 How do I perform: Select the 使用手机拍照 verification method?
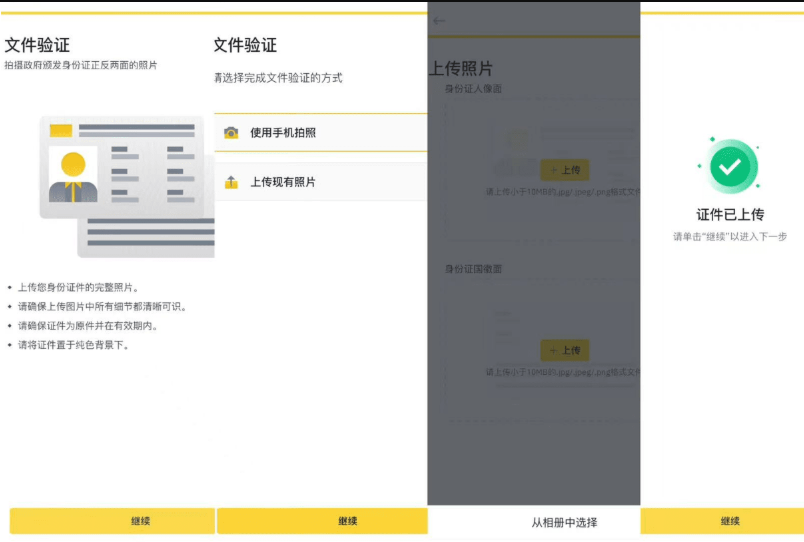(320, 133)
